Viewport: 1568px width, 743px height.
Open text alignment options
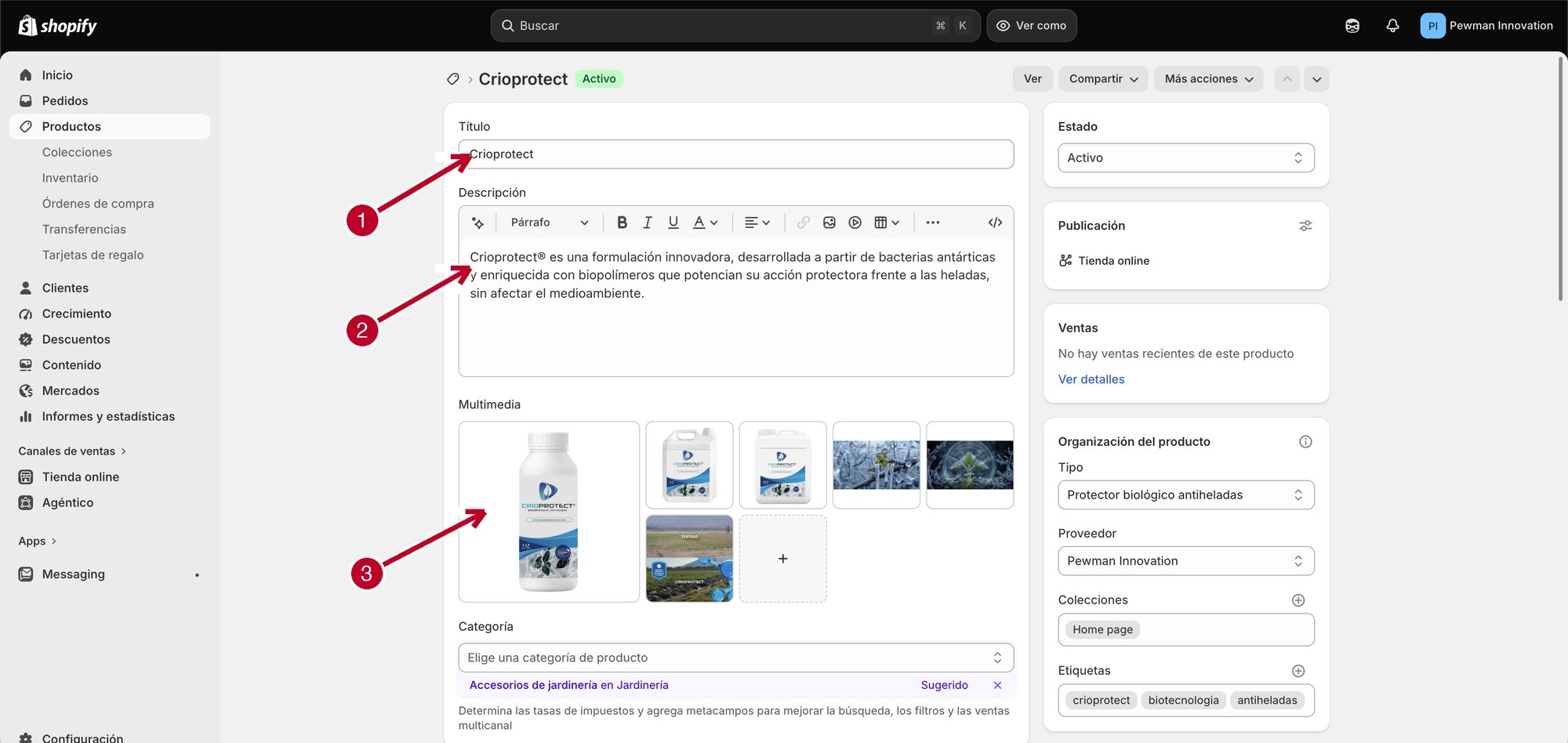click(757, 223)
